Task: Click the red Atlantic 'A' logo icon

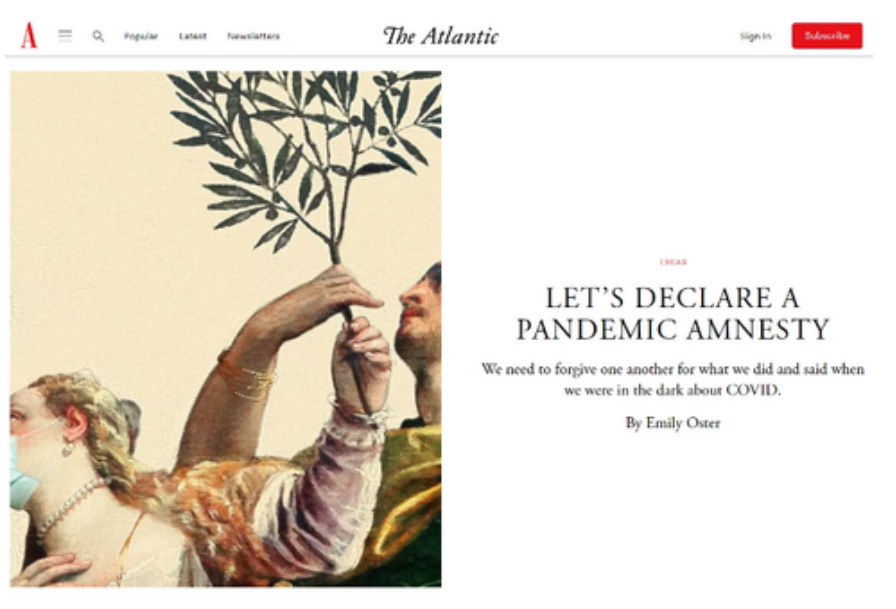Action: [x=29, y=35]
